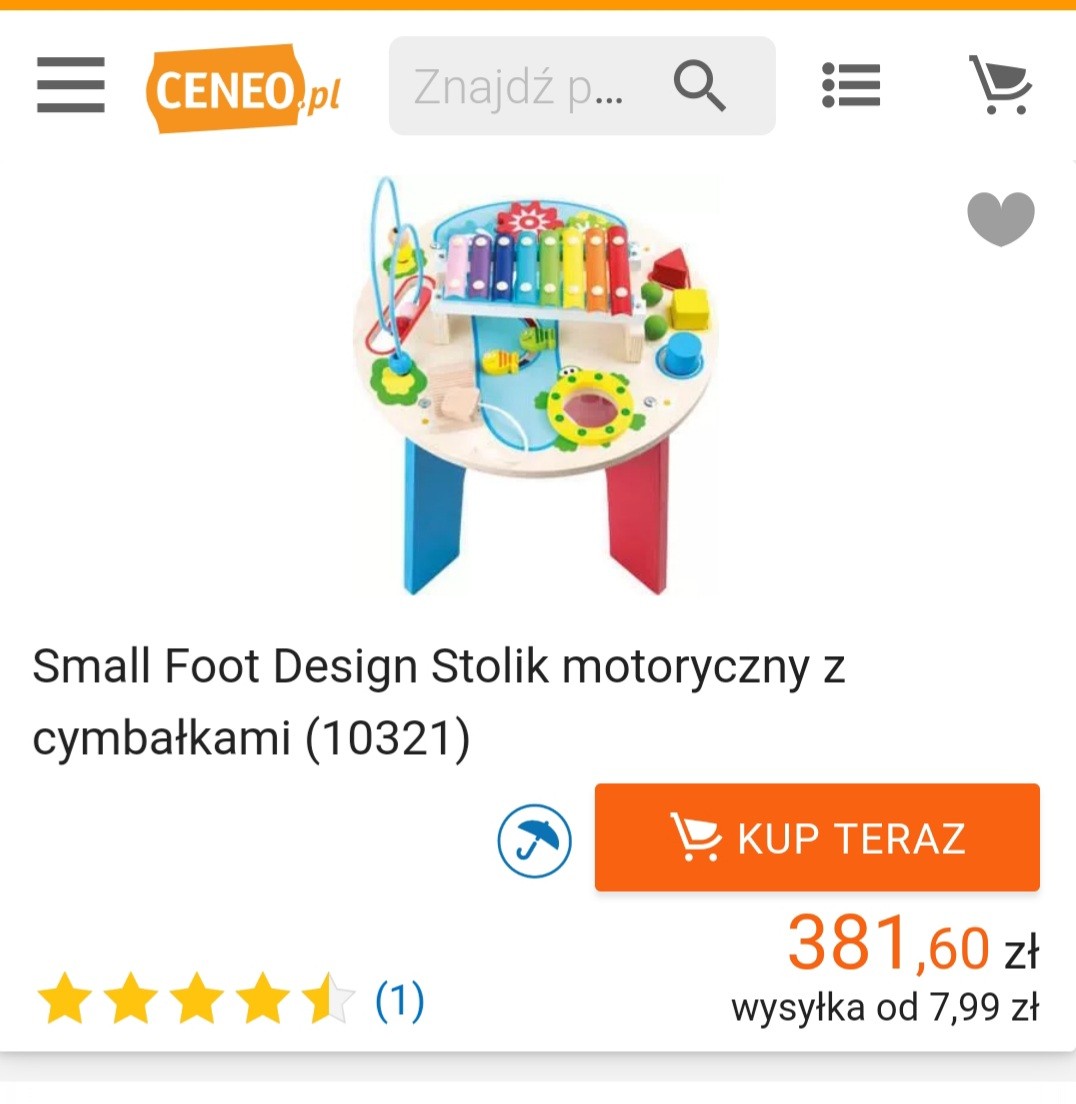
Task: Click cart icon inside KUP TERAZ button
Action: [695, 836]
